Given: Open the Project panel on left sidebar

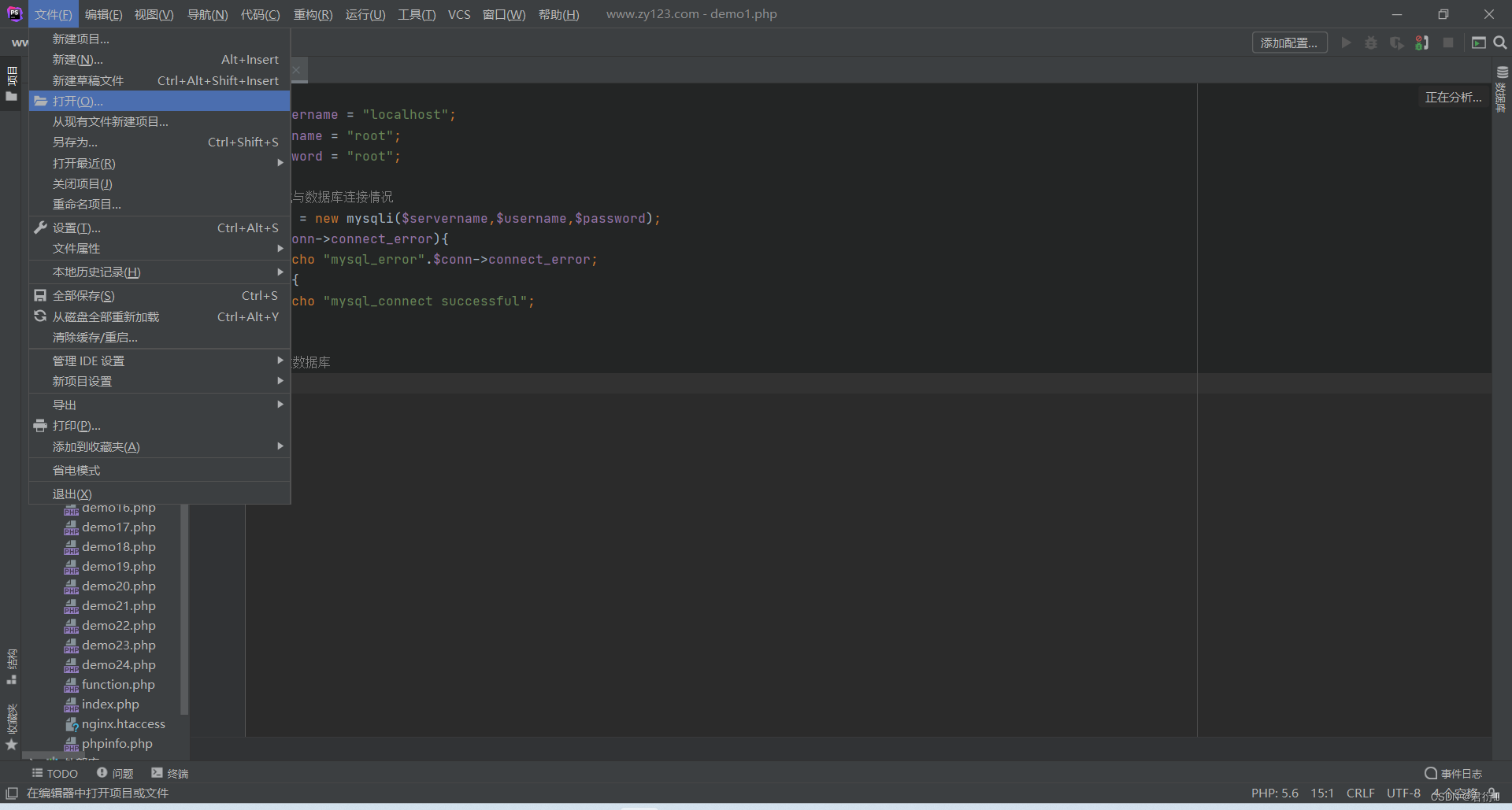Looking at the screenshot, I should coord(11,83).
